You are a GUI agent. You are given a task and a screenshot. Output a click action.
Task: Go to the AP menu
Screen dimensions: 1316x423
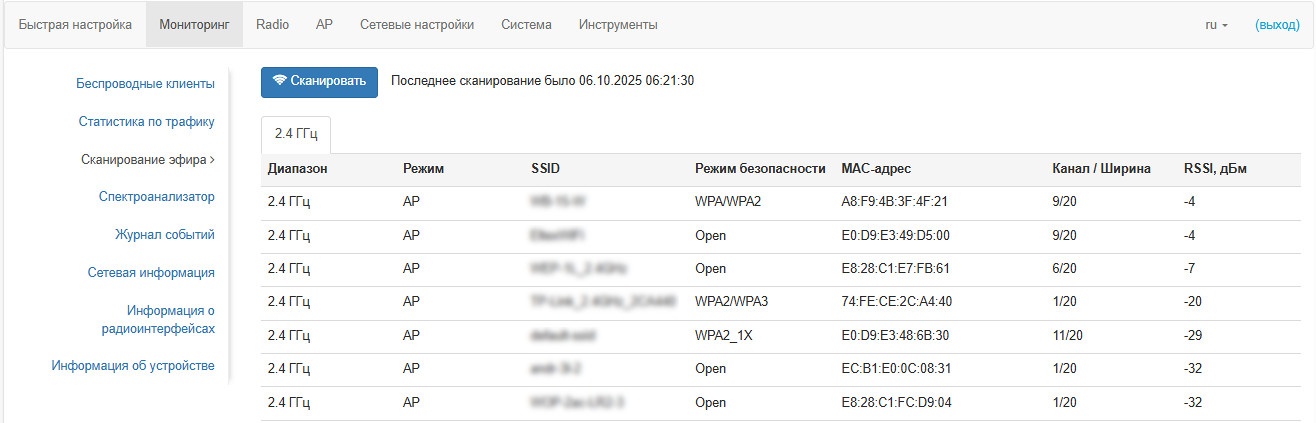point(324,25)
